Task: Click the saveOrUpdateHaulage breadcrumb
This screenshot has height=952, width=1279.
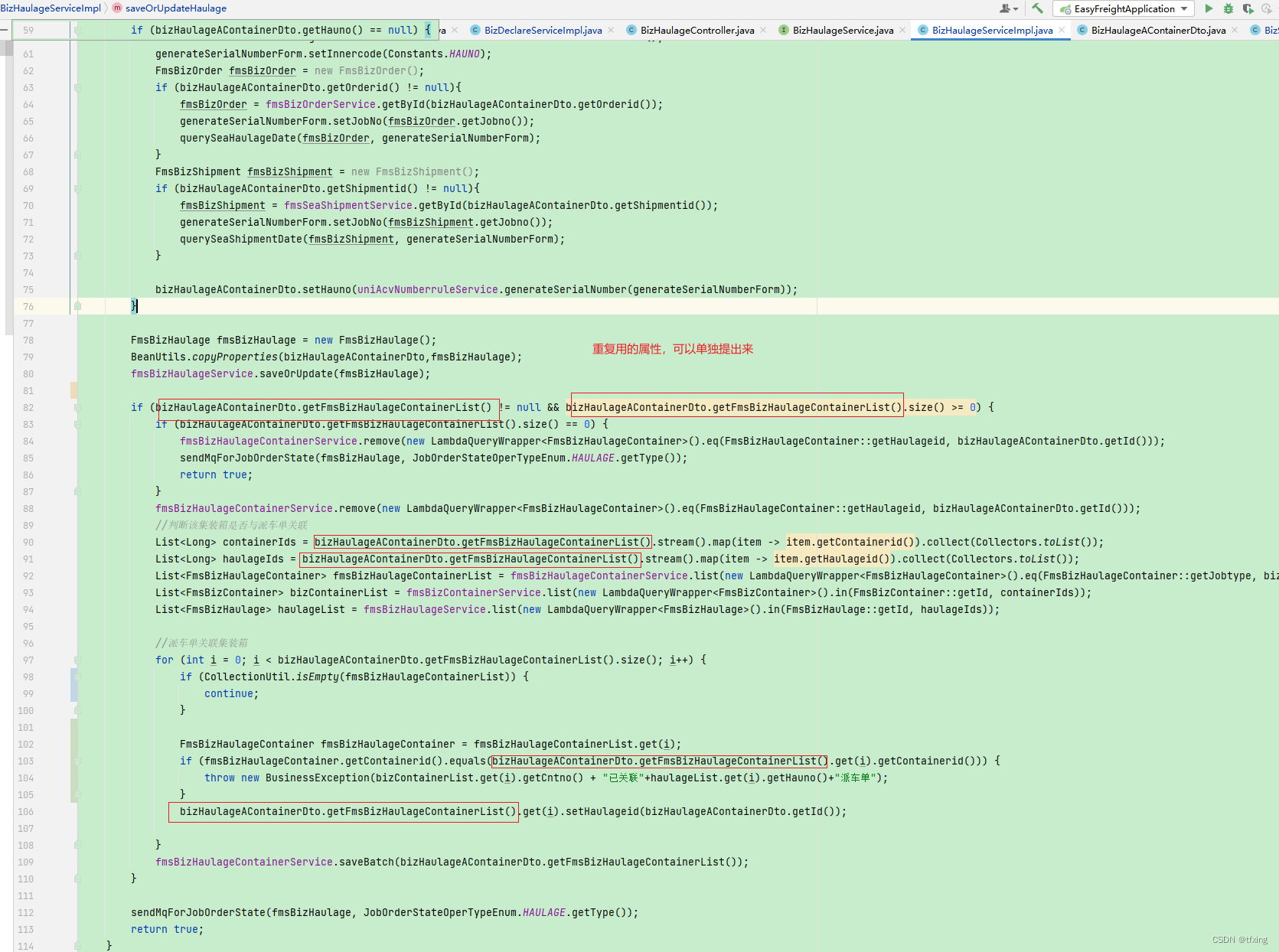Action: click(x=175, y=8)
